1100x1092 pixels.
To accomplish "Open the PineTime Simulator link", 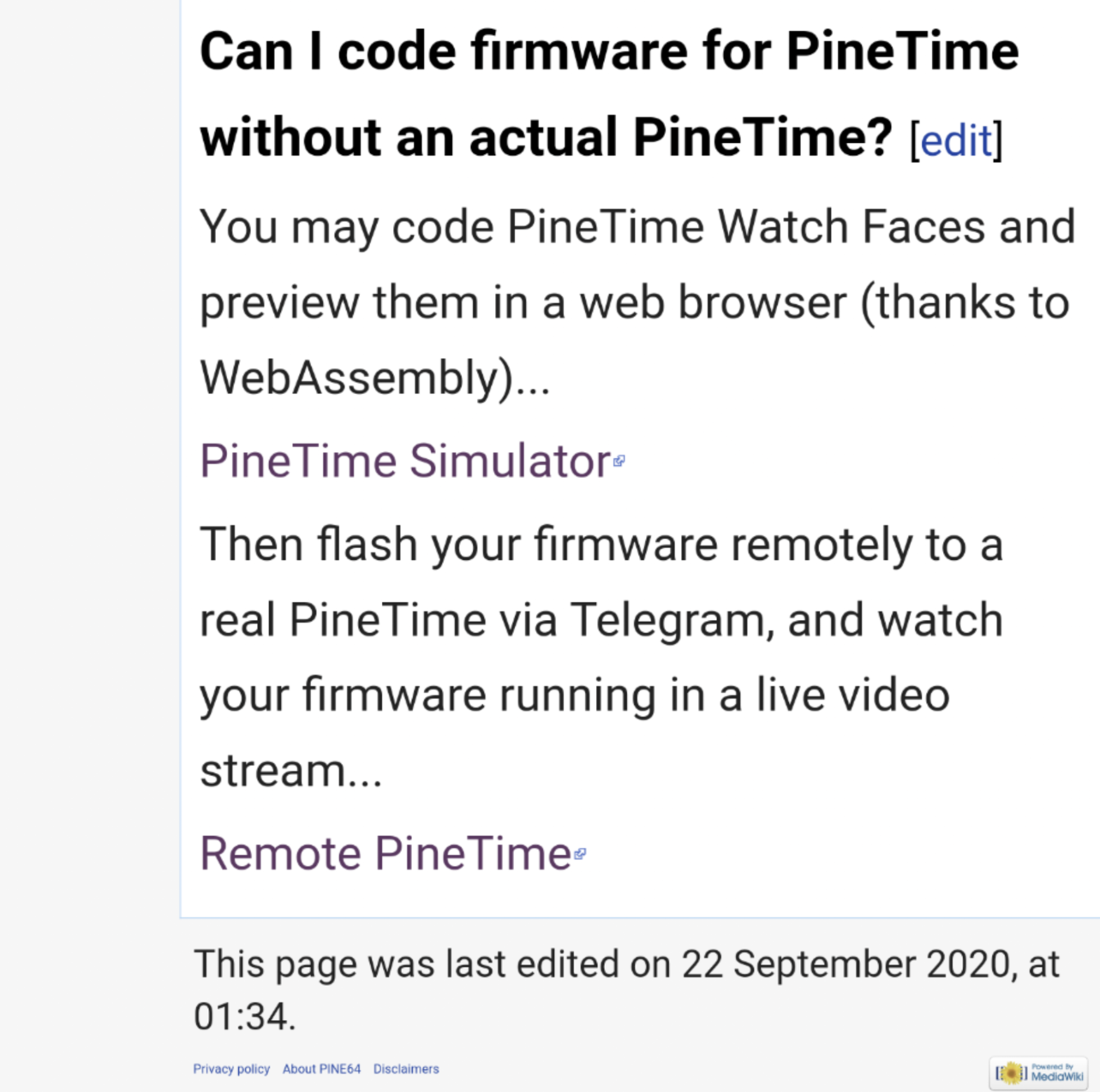I will coord(404,461).
